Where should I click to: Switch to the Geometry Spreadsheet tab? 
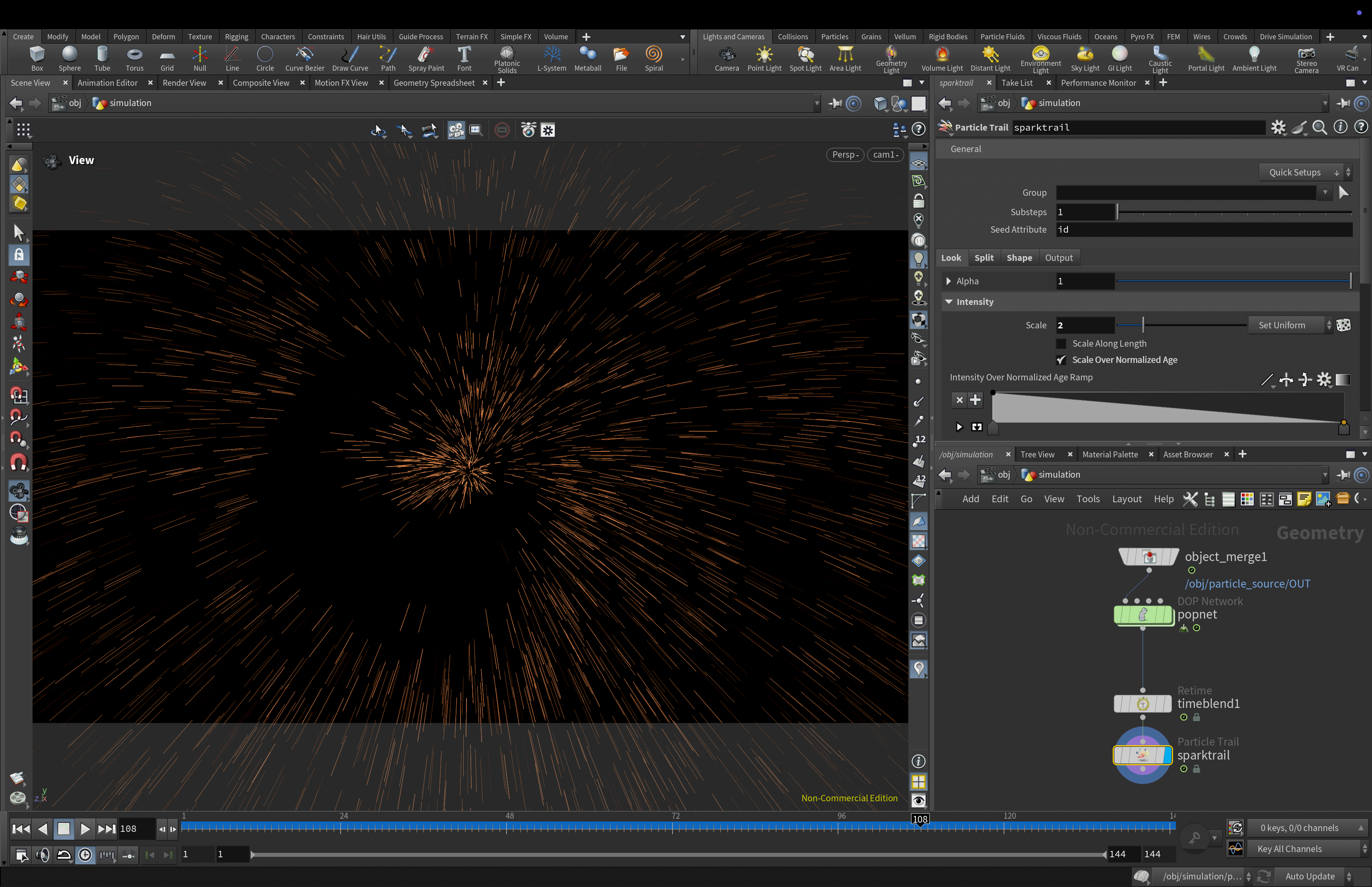(434, 83)
